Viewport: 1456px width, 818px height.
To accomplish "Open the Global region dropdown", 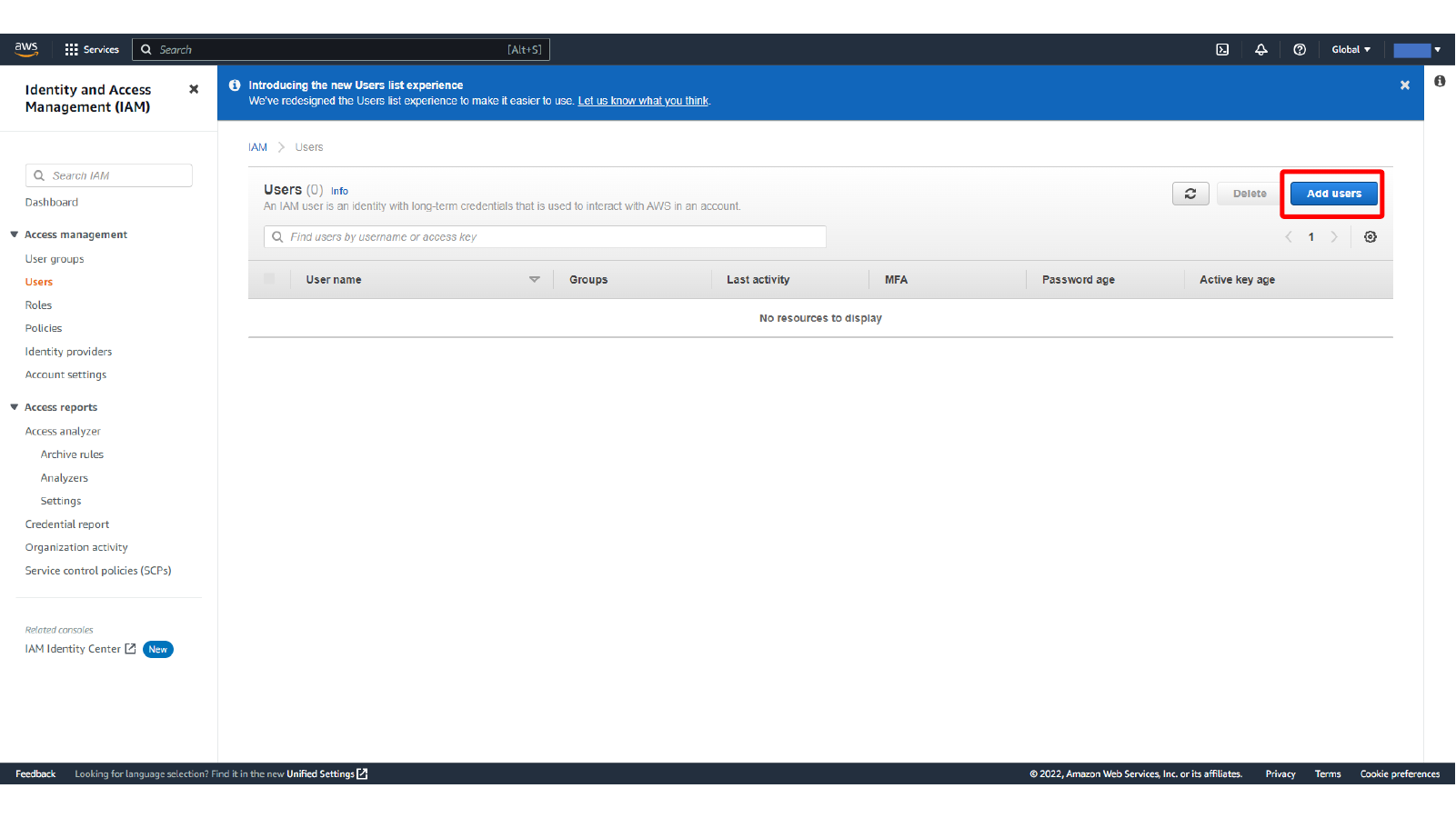I will click(1351, 50).
